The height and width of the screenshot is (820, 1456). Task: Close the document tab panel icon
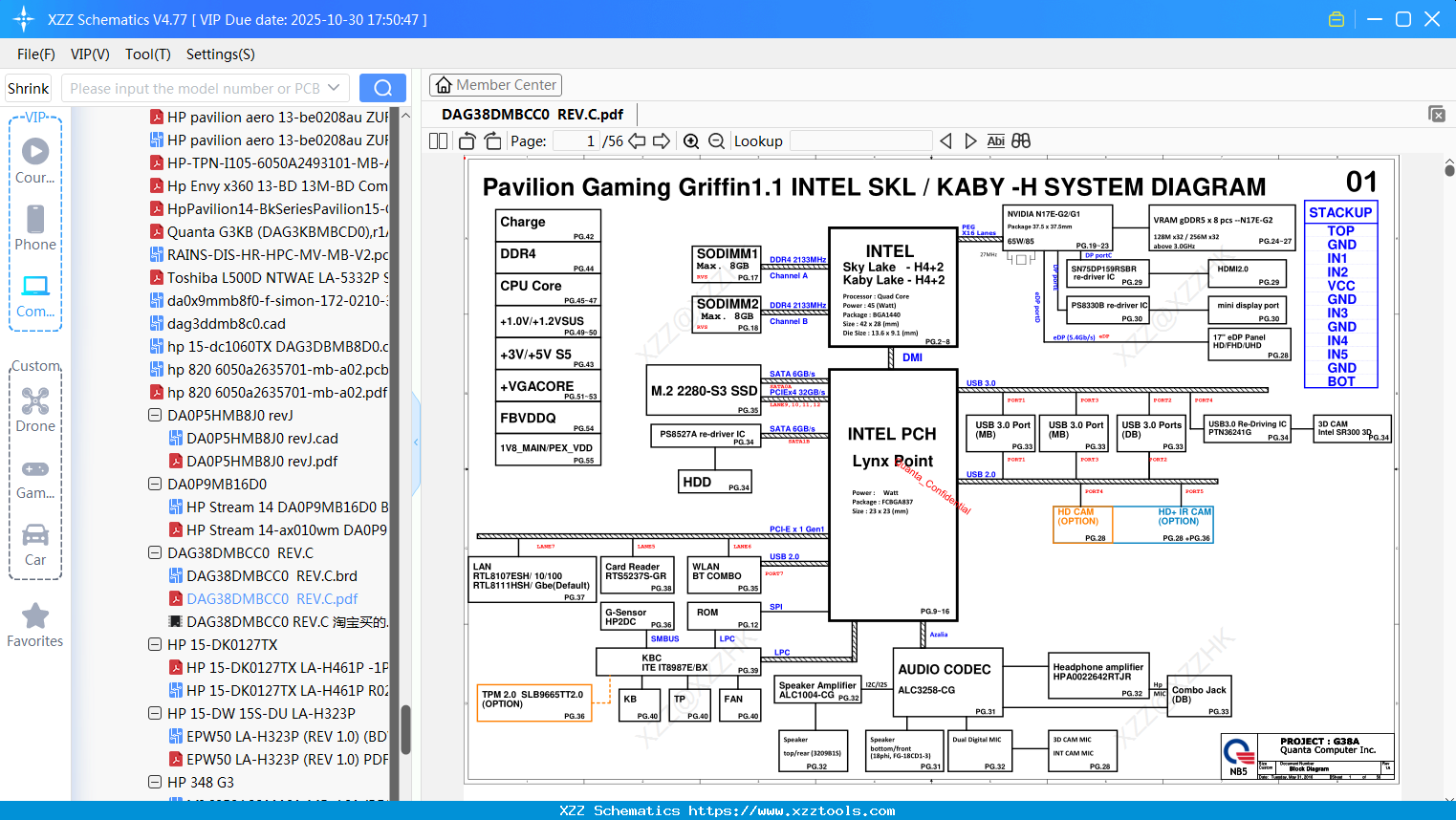point(1437,114)
